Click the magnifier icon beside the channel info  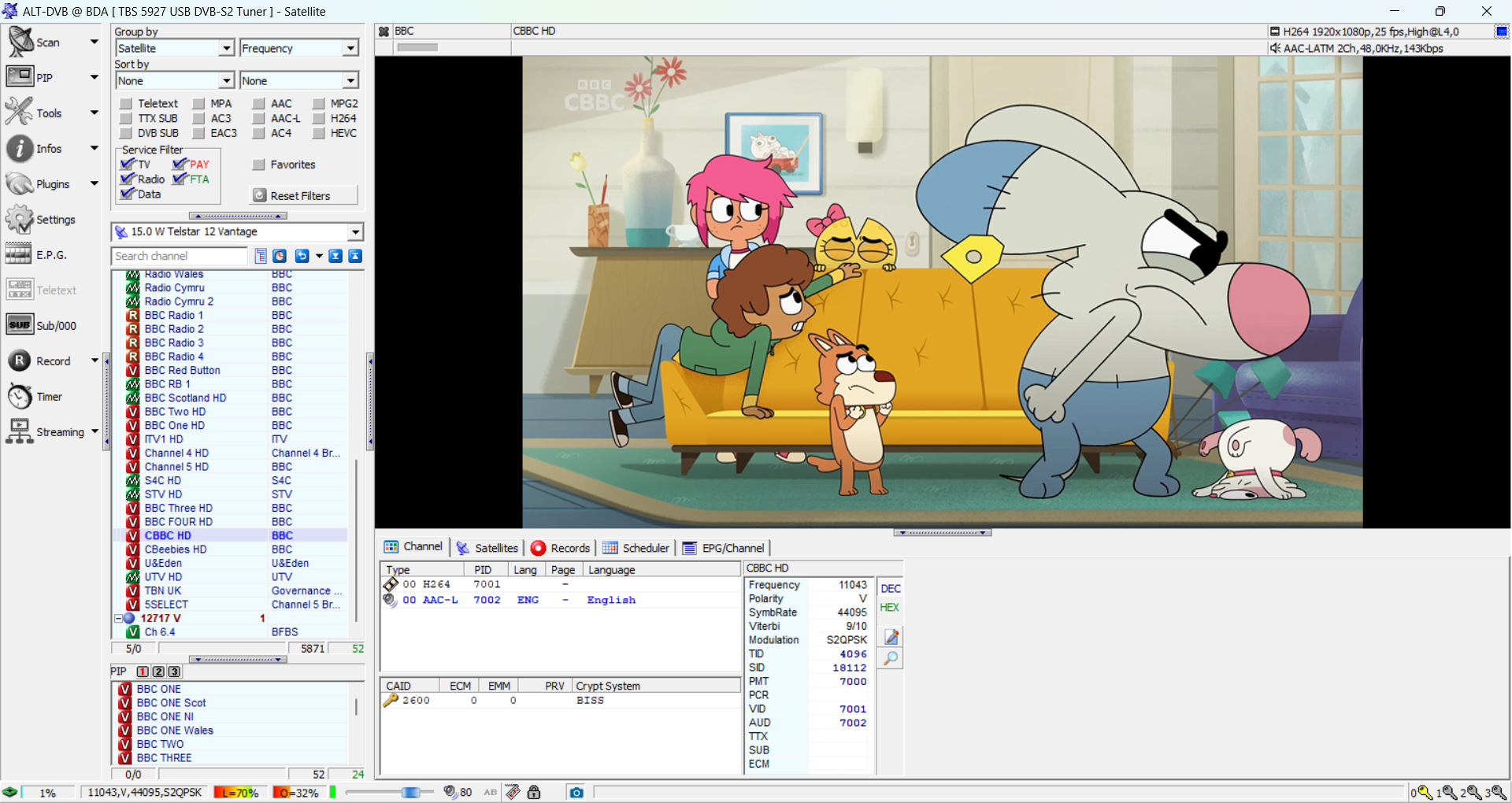891,658
